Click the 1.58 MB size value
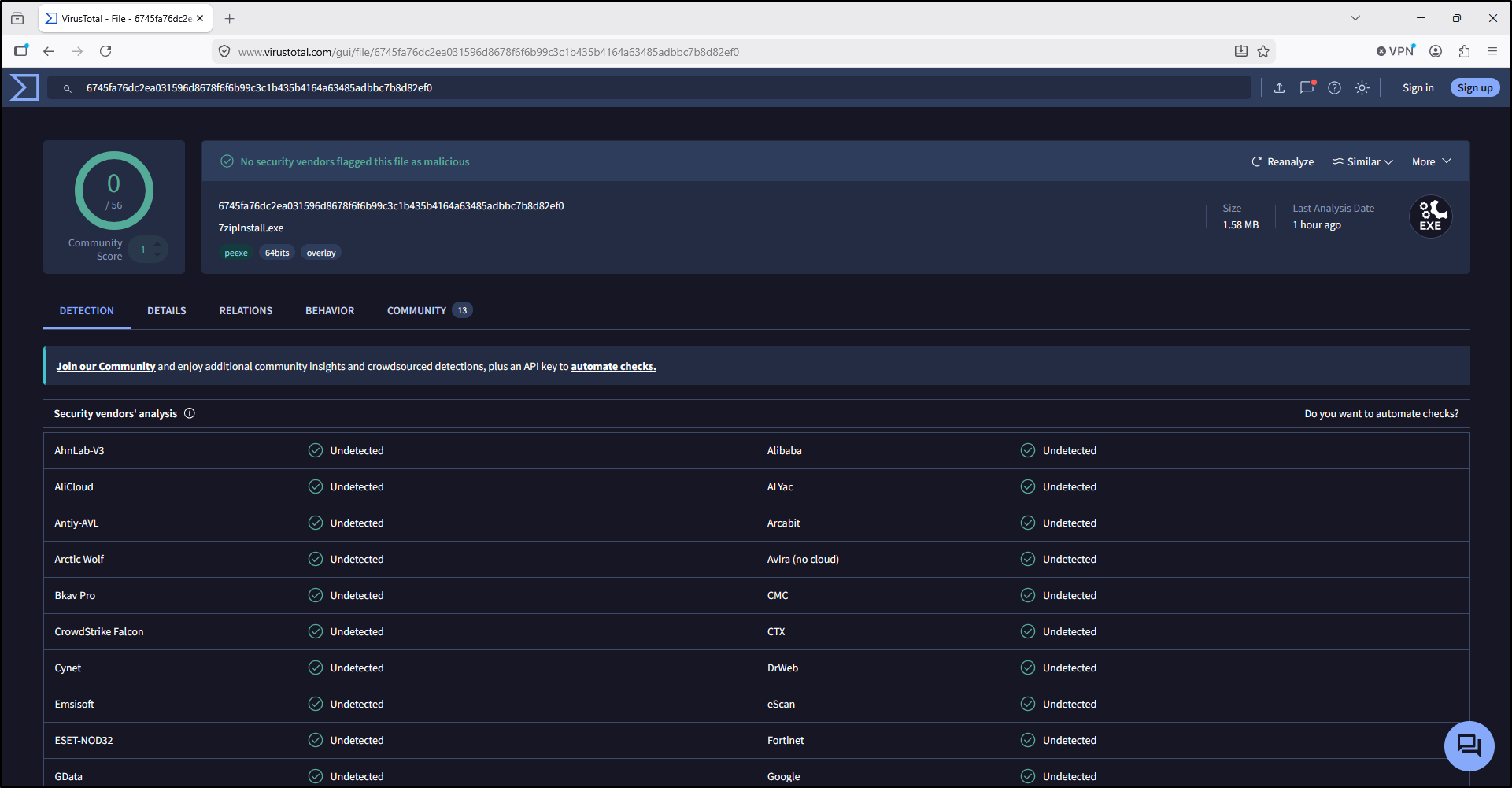This screenshot has width=1512, height=788. (x=1240, y=224)
